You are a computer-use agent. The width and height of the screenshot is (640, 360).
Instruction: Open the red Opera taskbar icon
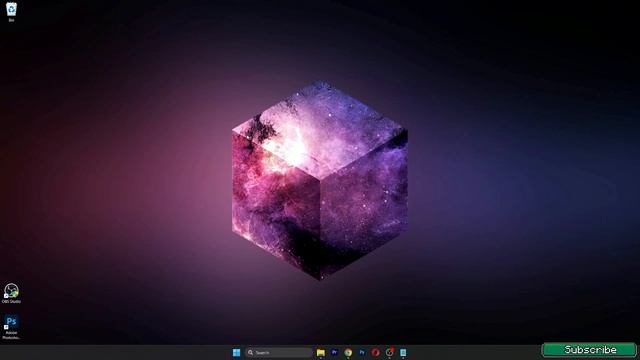(x=376, y=352)
